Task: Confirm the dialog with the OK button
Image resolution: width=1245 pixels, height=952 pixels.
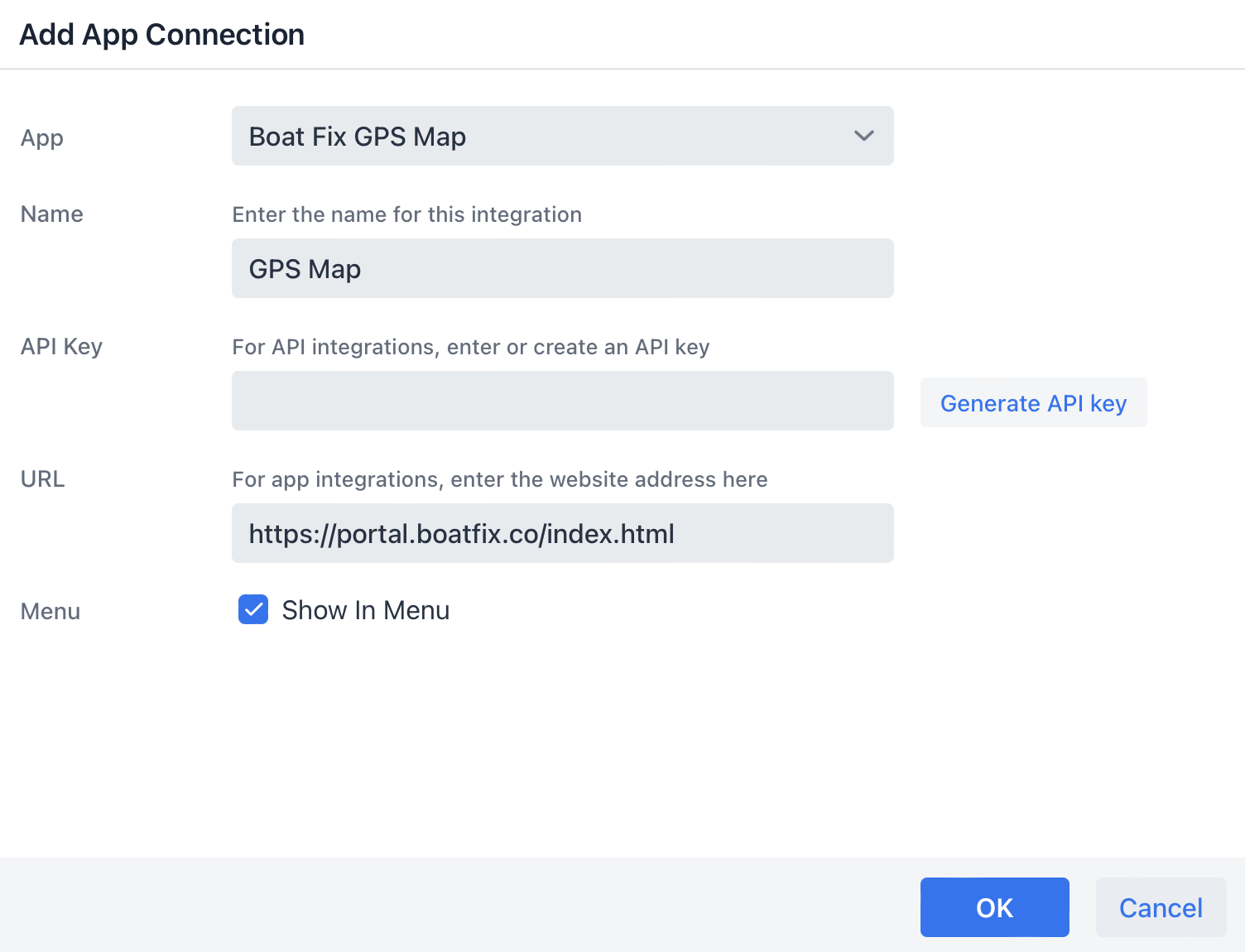Action: [994, 907]
